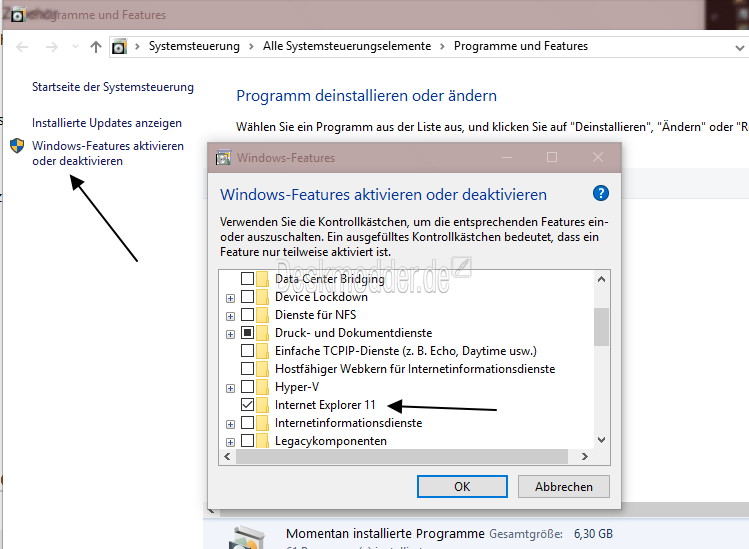
Task: Select the Hyper-V feature label
Action: (x=297, y=387)
